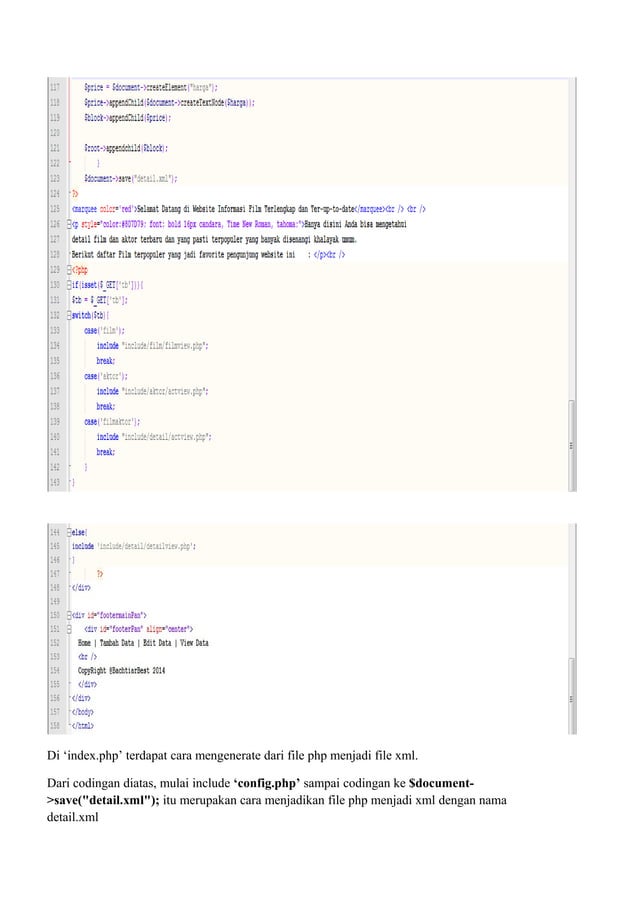The image size is (638, 903).
Task: Click the bold 'config.php' text in paragraph
Action: (x=267, y=783)
